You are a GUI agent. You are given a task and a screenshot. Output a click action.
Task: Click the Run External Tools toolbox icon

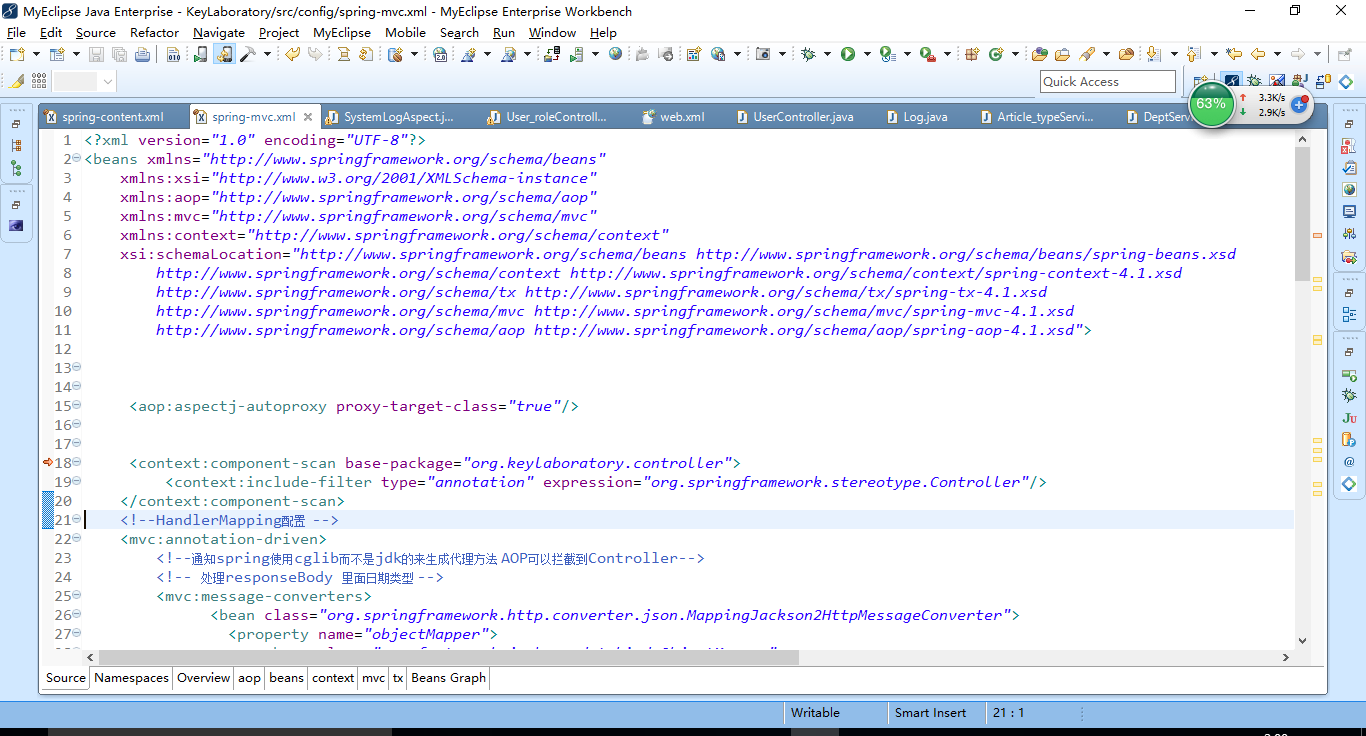(928, 54)
